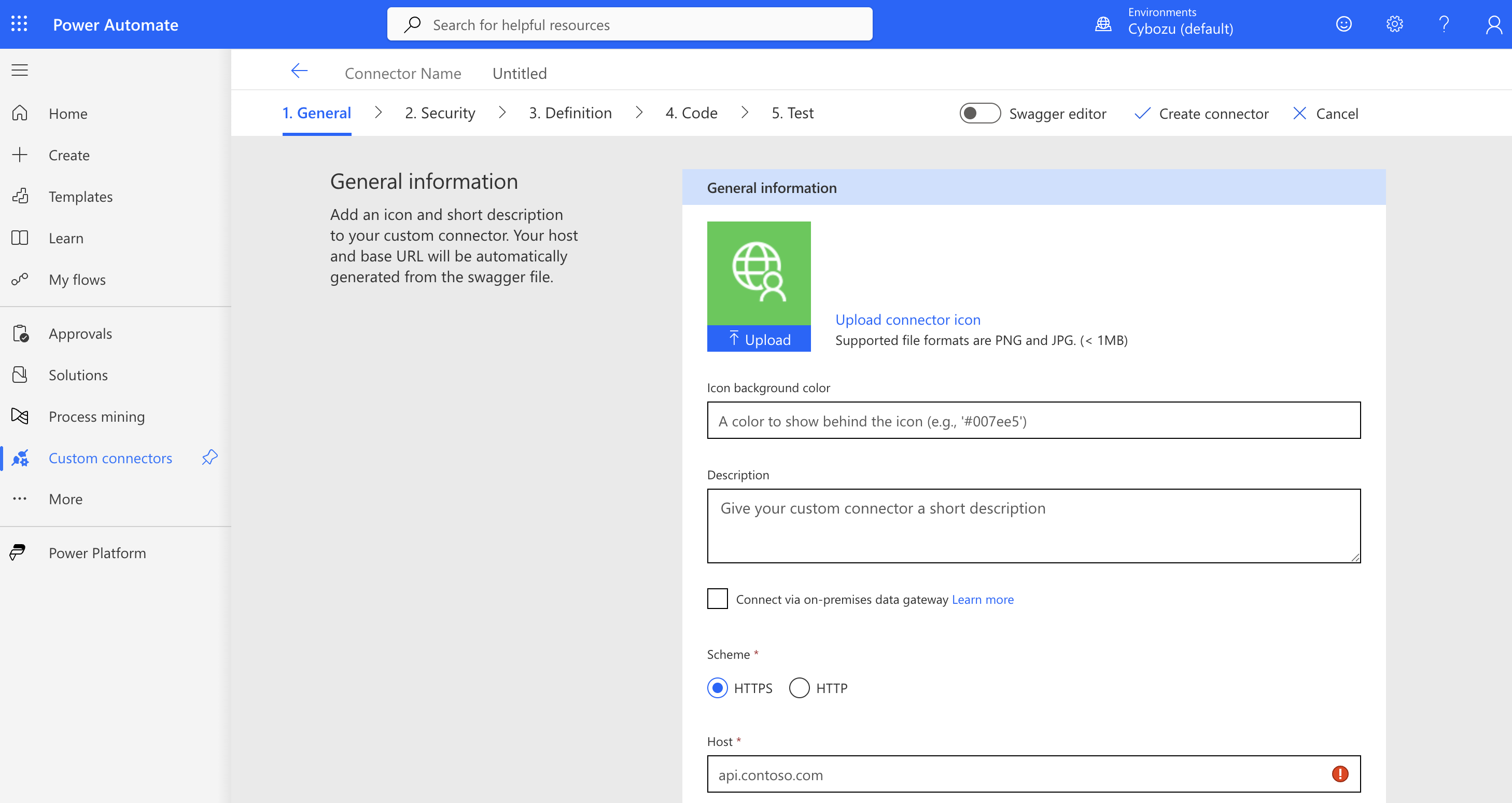Viewport: 1512px width, 803px height.
Task: Check Connect via on-premises data gateway
Action: 717,599
